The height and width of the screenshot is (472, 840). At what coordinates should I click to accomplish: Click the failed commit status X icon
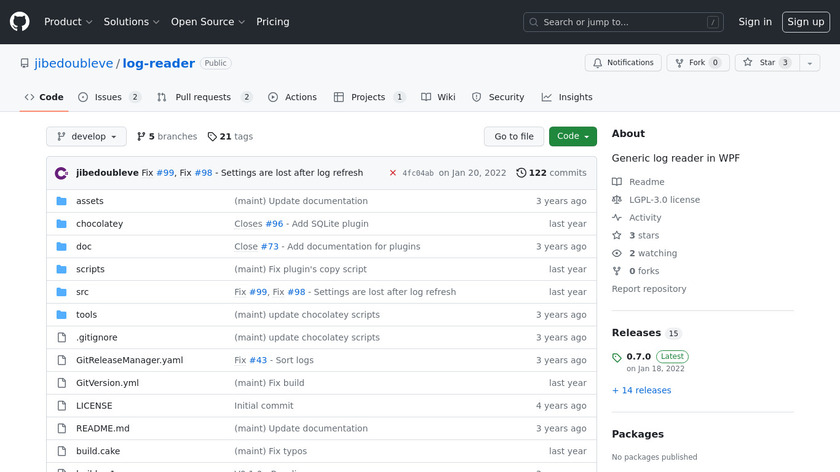point(393,173)
